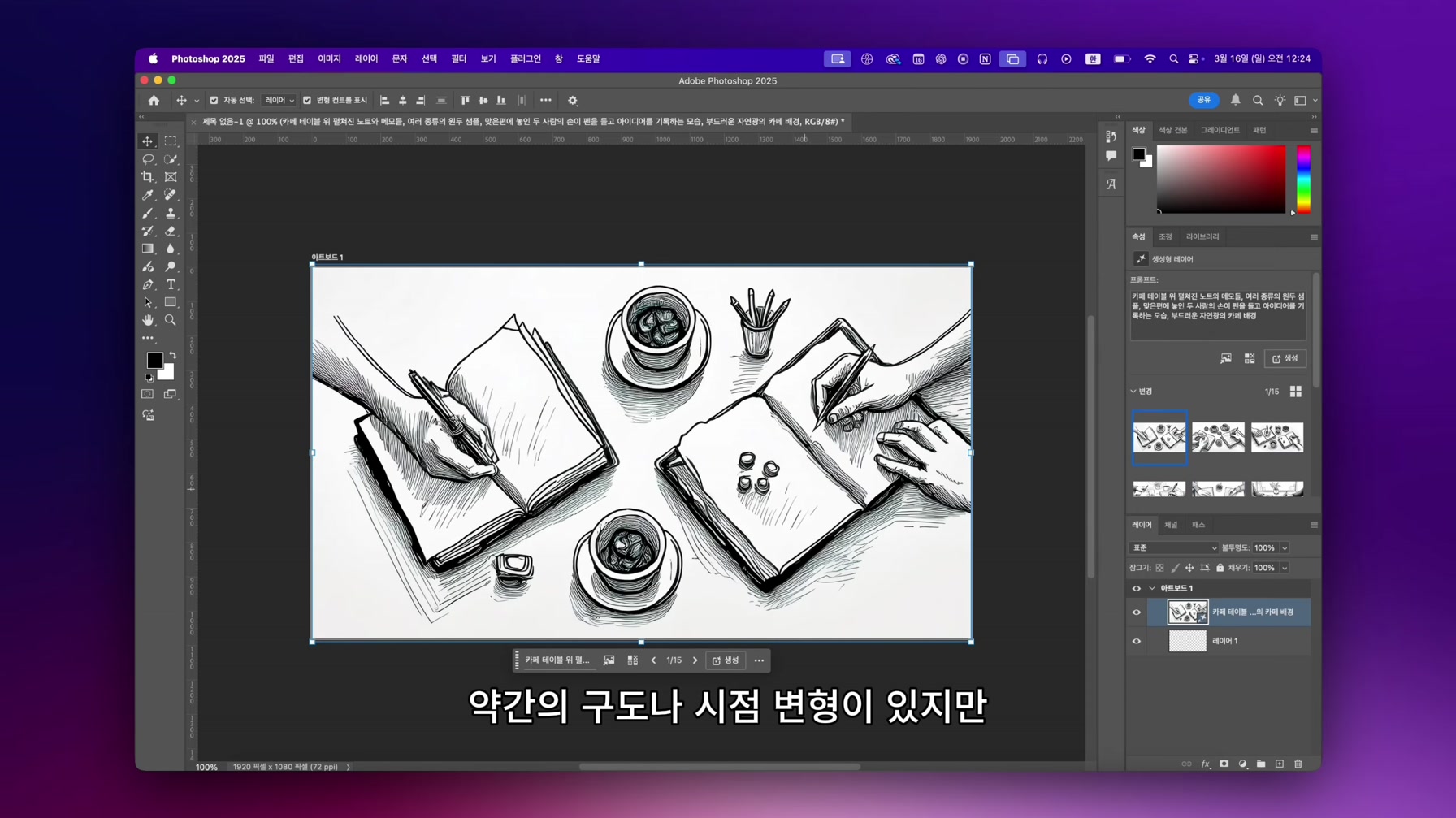Open the 채우기 fill dropdown arrow
1456x818 pixels.
point(1285,568)
